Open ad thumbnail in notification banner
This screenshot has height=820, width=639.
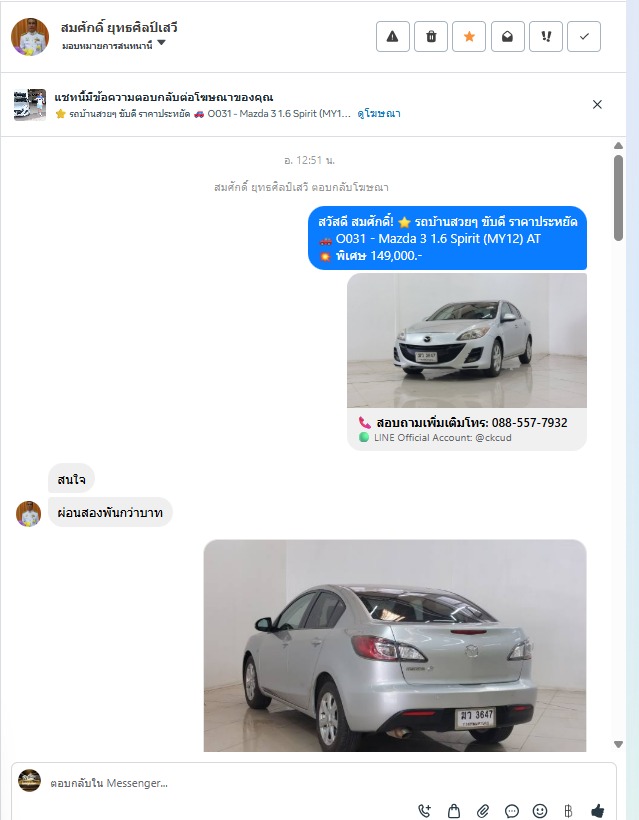(30, 105)
